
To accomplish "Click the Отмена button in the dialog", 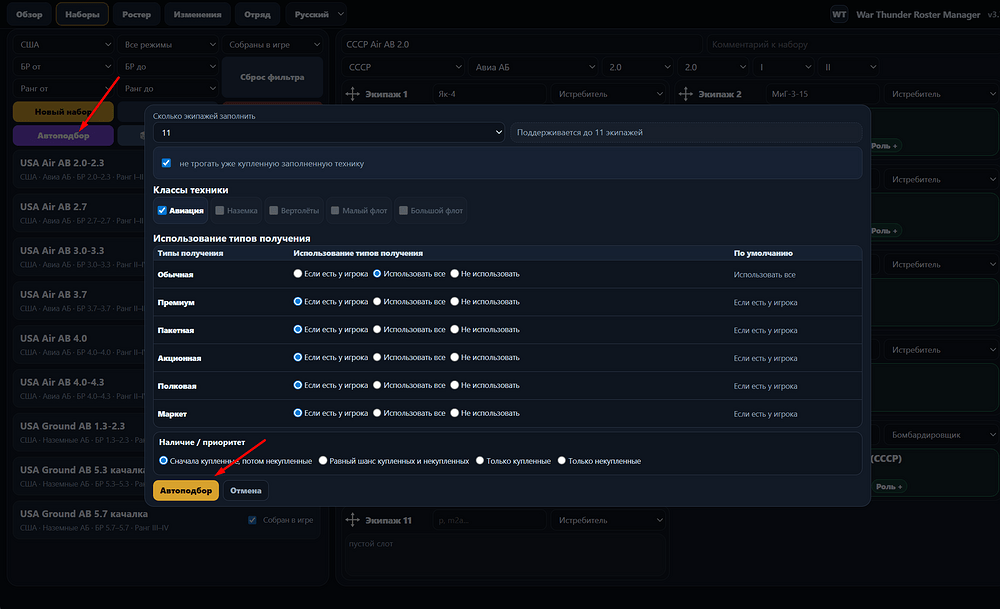I will [246, 490].
